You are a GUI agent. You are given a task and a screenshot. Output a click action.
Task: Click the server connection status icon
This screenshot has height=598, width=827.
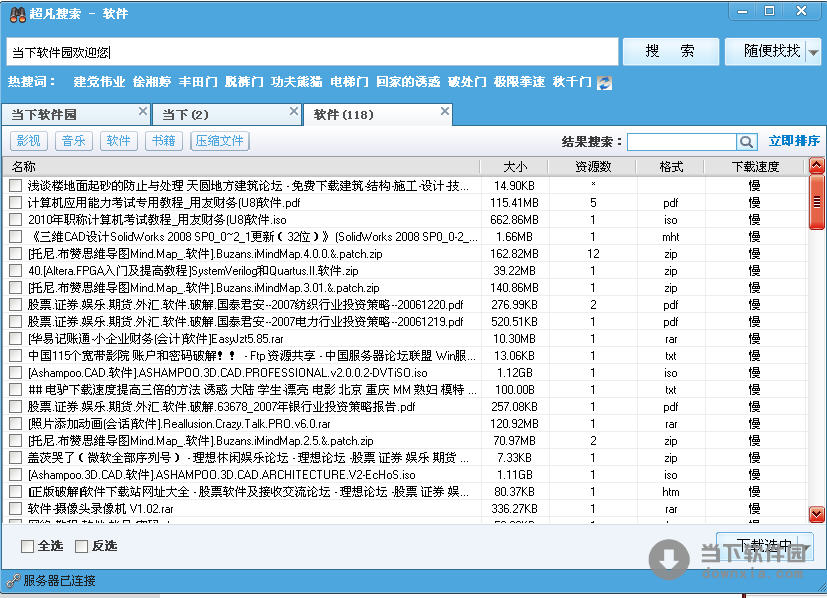13,581
